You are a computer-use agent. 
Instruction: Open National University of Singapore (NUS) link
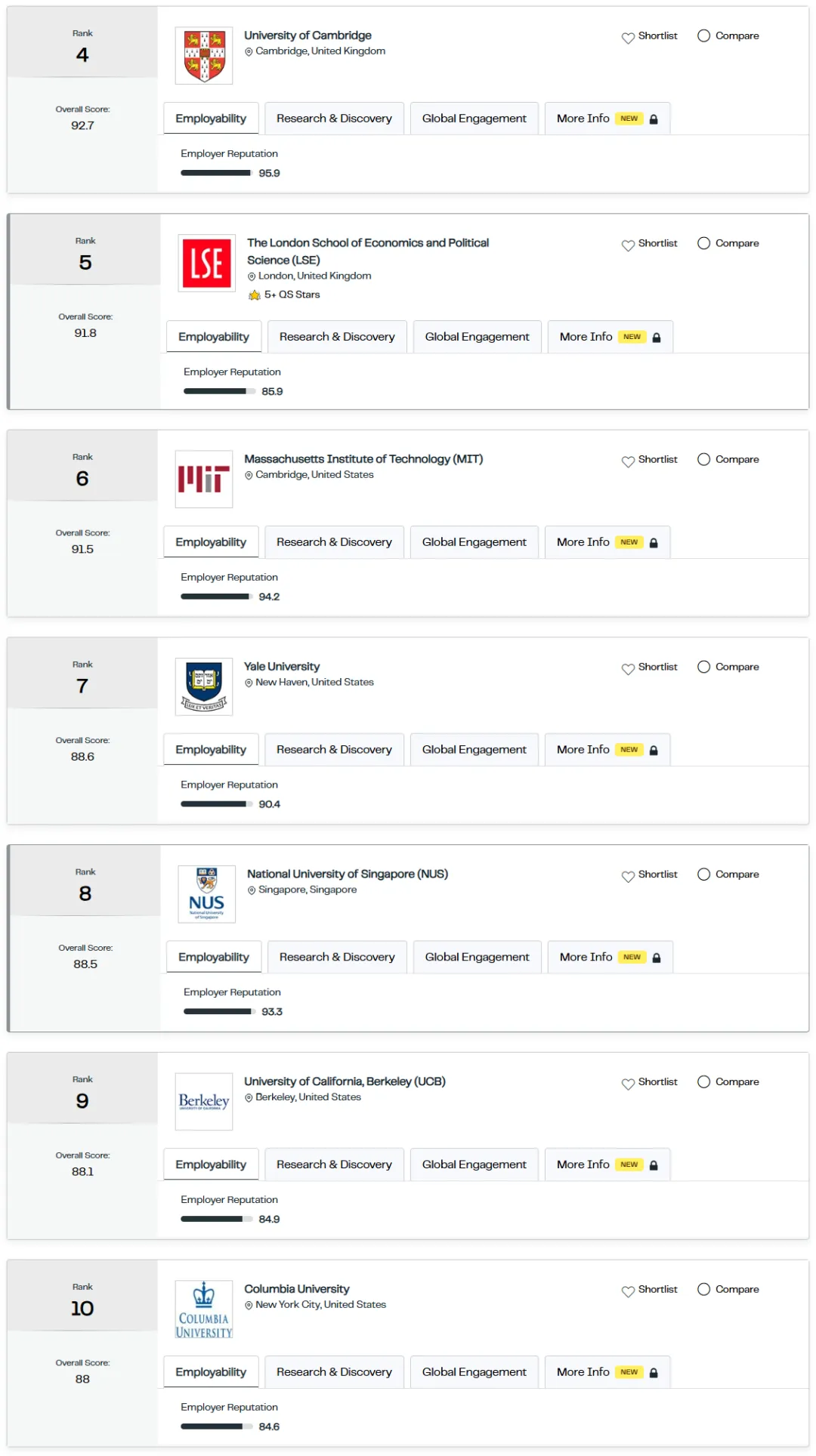(348, 874)
